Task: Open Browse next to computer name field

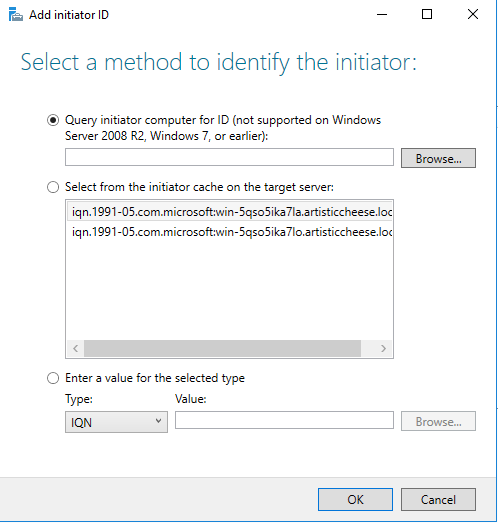Action: click(438, 158)
